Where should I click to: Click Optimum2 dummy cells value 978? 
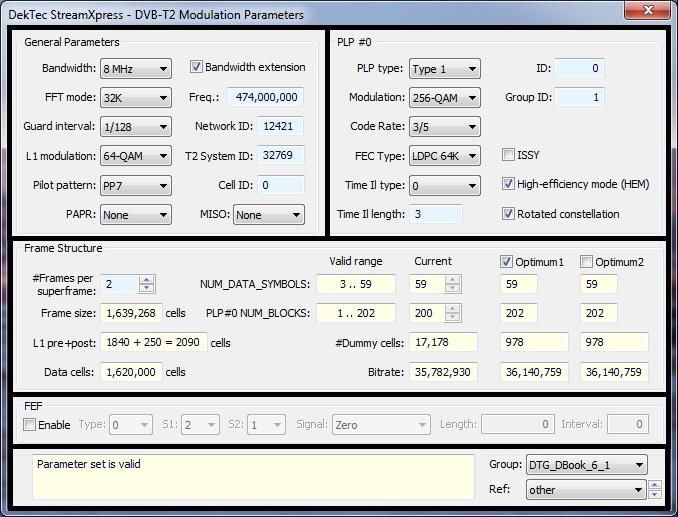pyautogui.click(x=614, y=342)
